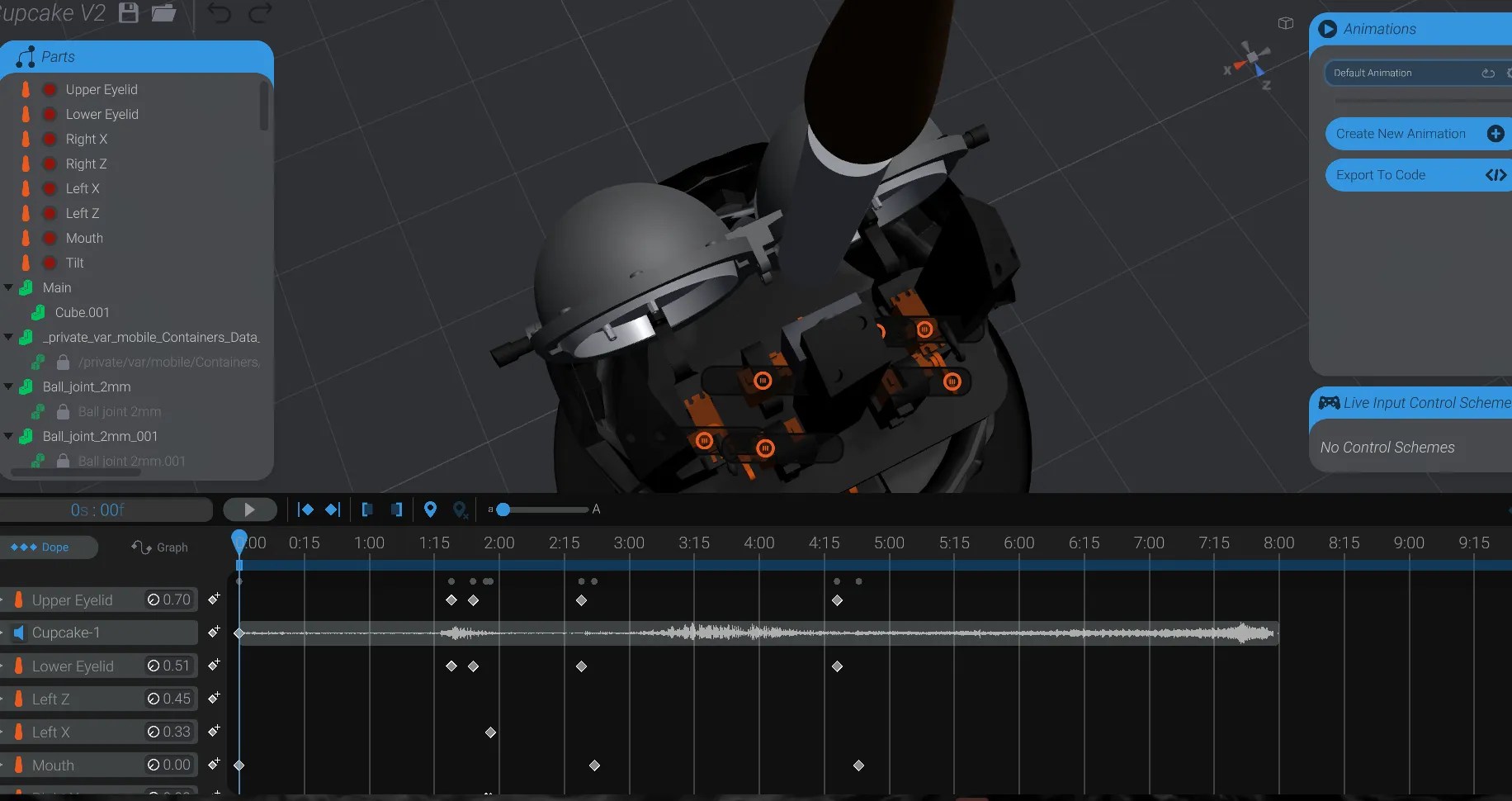Switch to the Graph editor view
This screenshot has width=1512, height=801.
pyautogui.click(x=159, y=547)
